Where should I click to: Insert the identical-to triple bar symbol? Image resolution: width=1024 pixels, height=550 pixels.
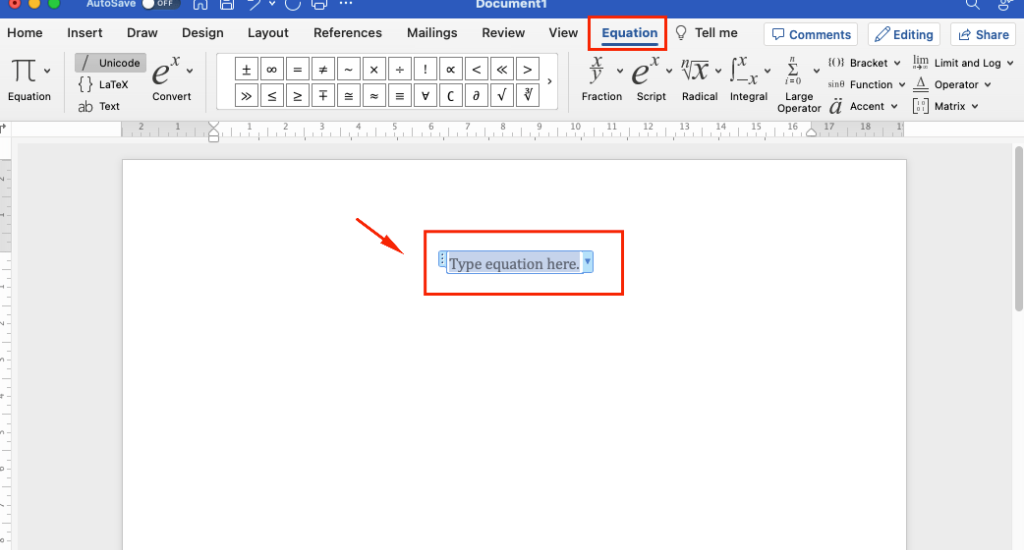(399, 96)
